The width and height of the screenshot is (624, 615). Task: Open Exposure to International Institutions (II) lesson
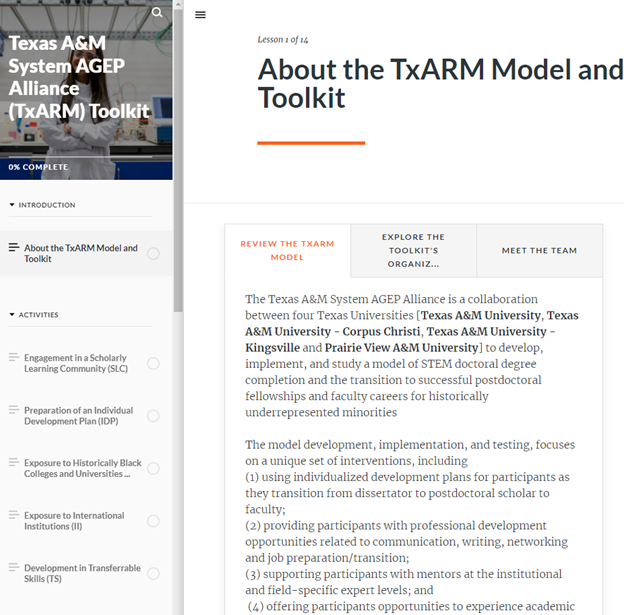point(74,521)
